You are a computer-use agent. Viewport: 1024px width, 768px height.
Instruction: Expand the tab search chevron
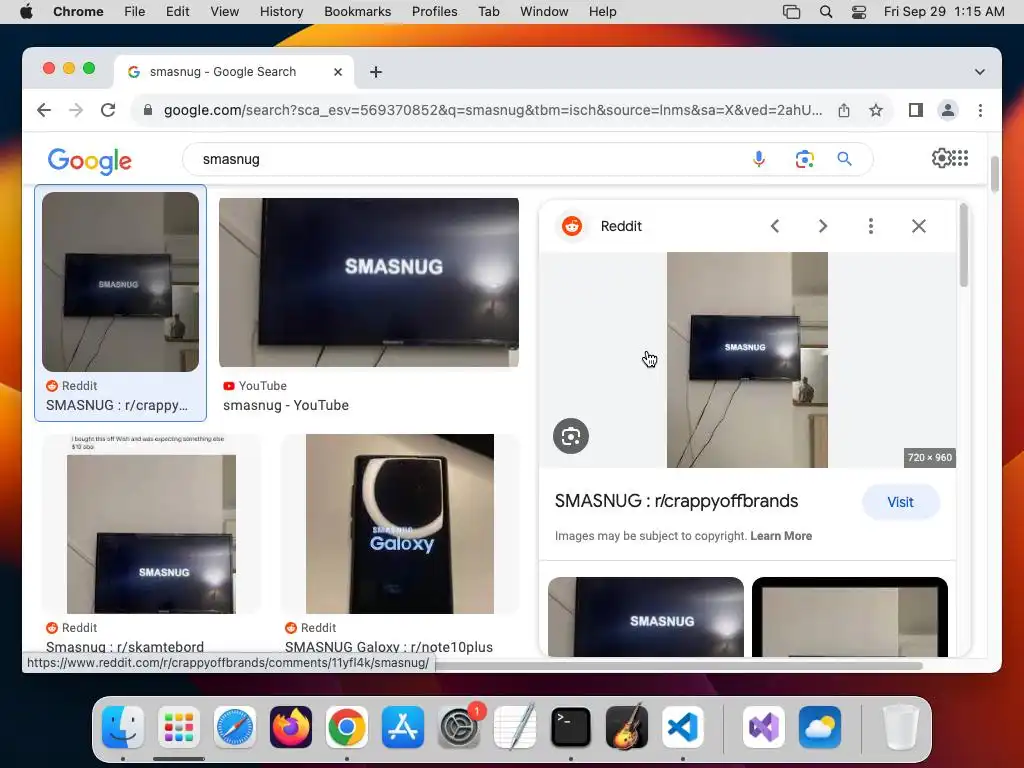980,72
